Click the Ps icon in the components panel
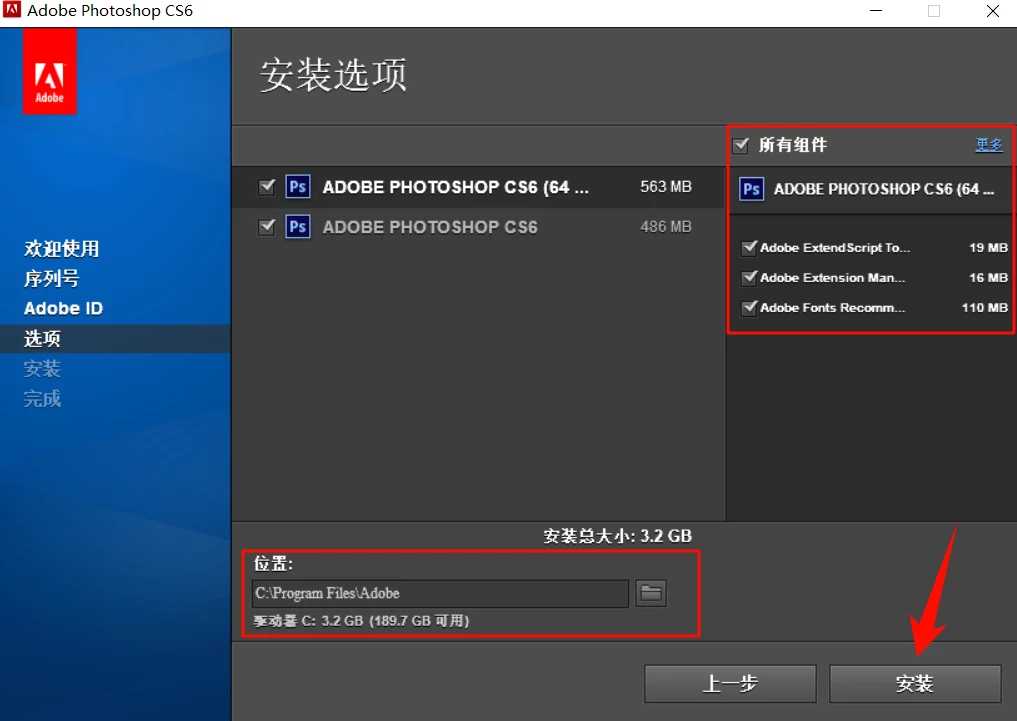Screen dimensions: 1017x721 (752, 189)
